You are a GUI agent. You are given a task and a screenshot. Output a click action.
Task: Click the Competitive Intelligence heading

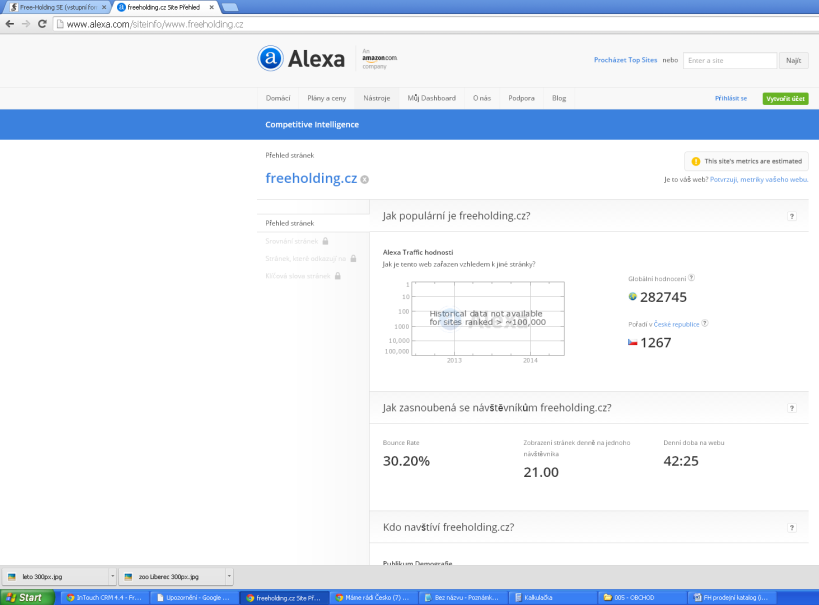[312, 124]
